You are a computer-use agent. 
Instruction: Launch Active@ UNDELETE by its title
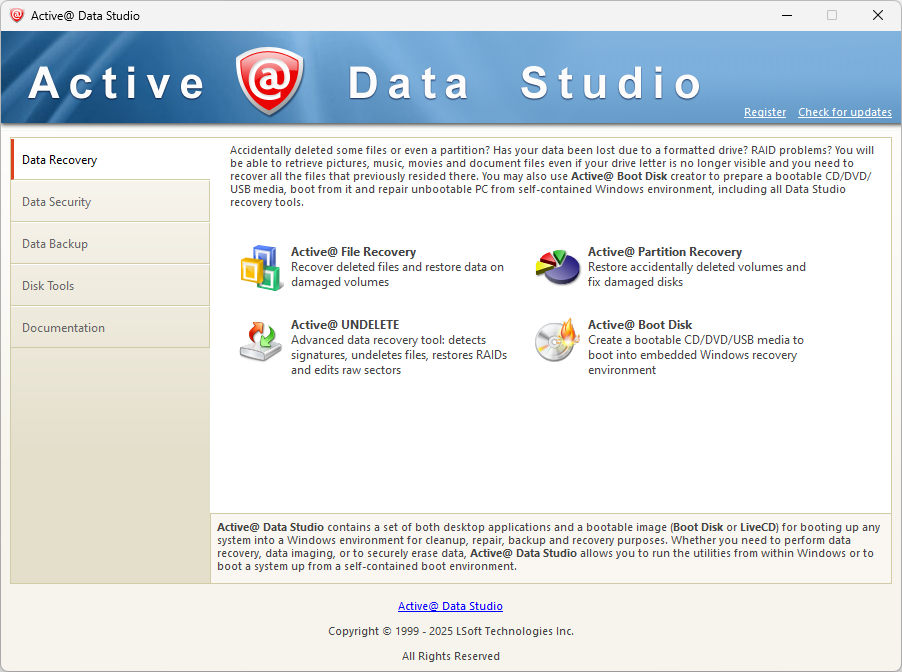pos(345,324)
